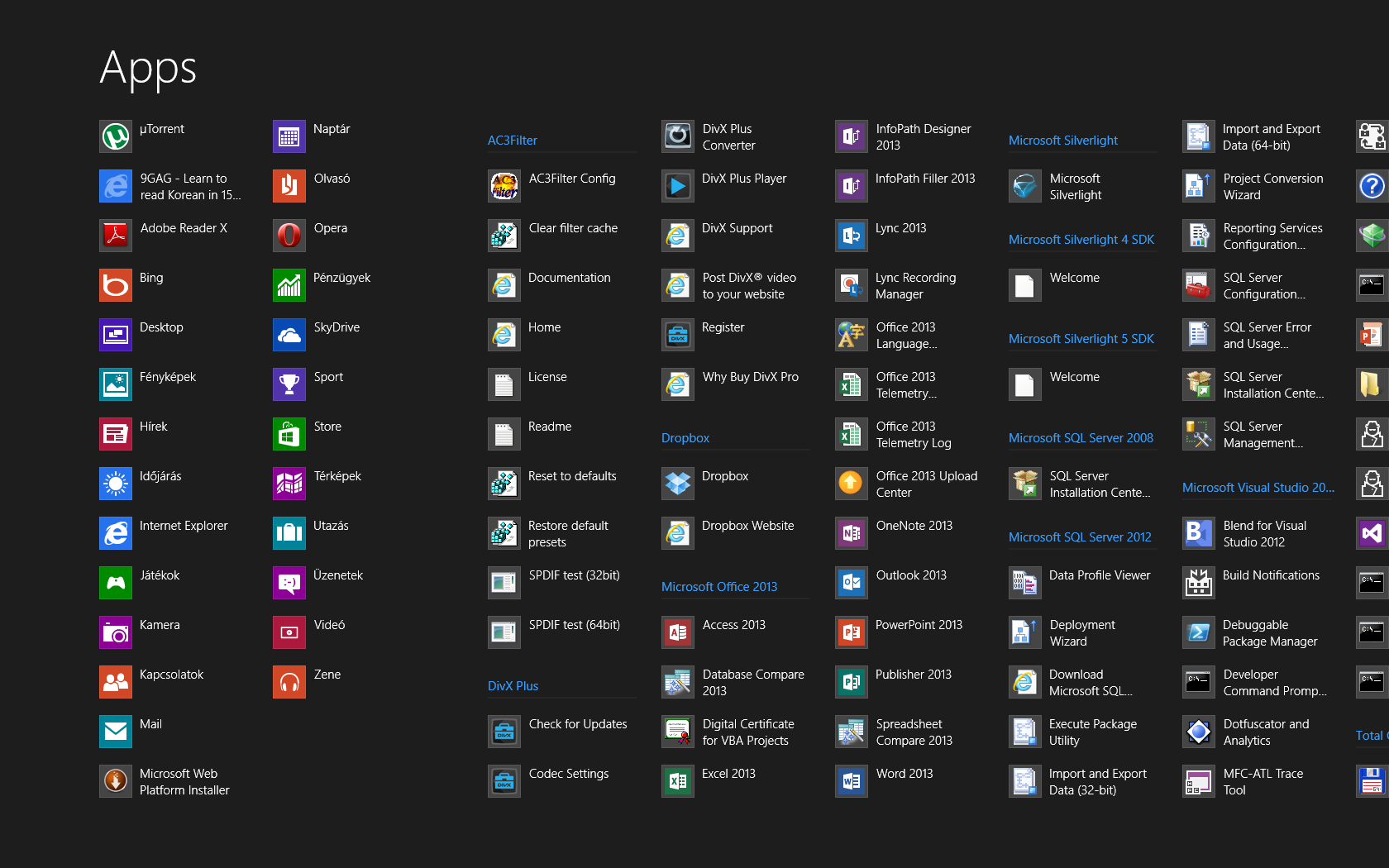1389x868 pixels.
Task: Launch Blend for Visual Studio 2012 icon
Action: pyautogui.click(x=1199, y=533)
